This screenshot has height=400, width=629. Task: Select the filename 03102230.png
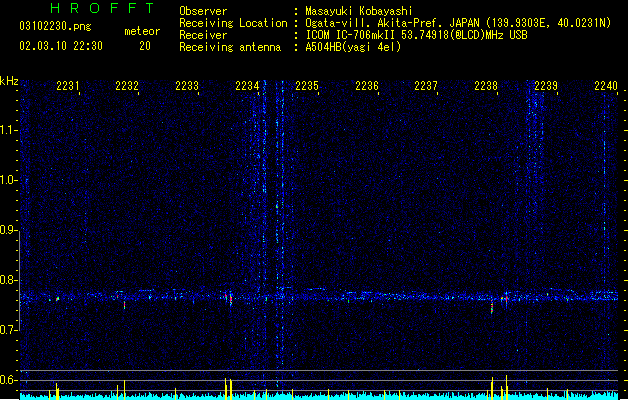point(55,26)
